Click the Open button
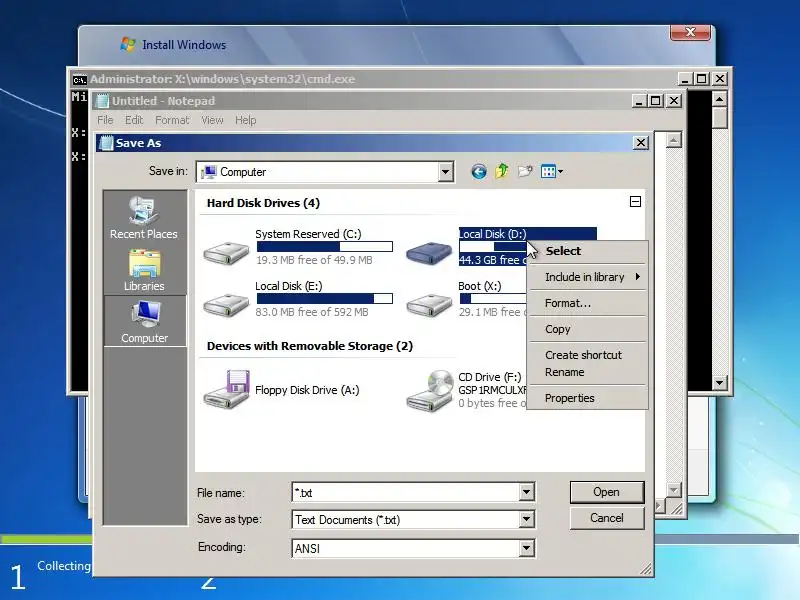 [607, 492]
